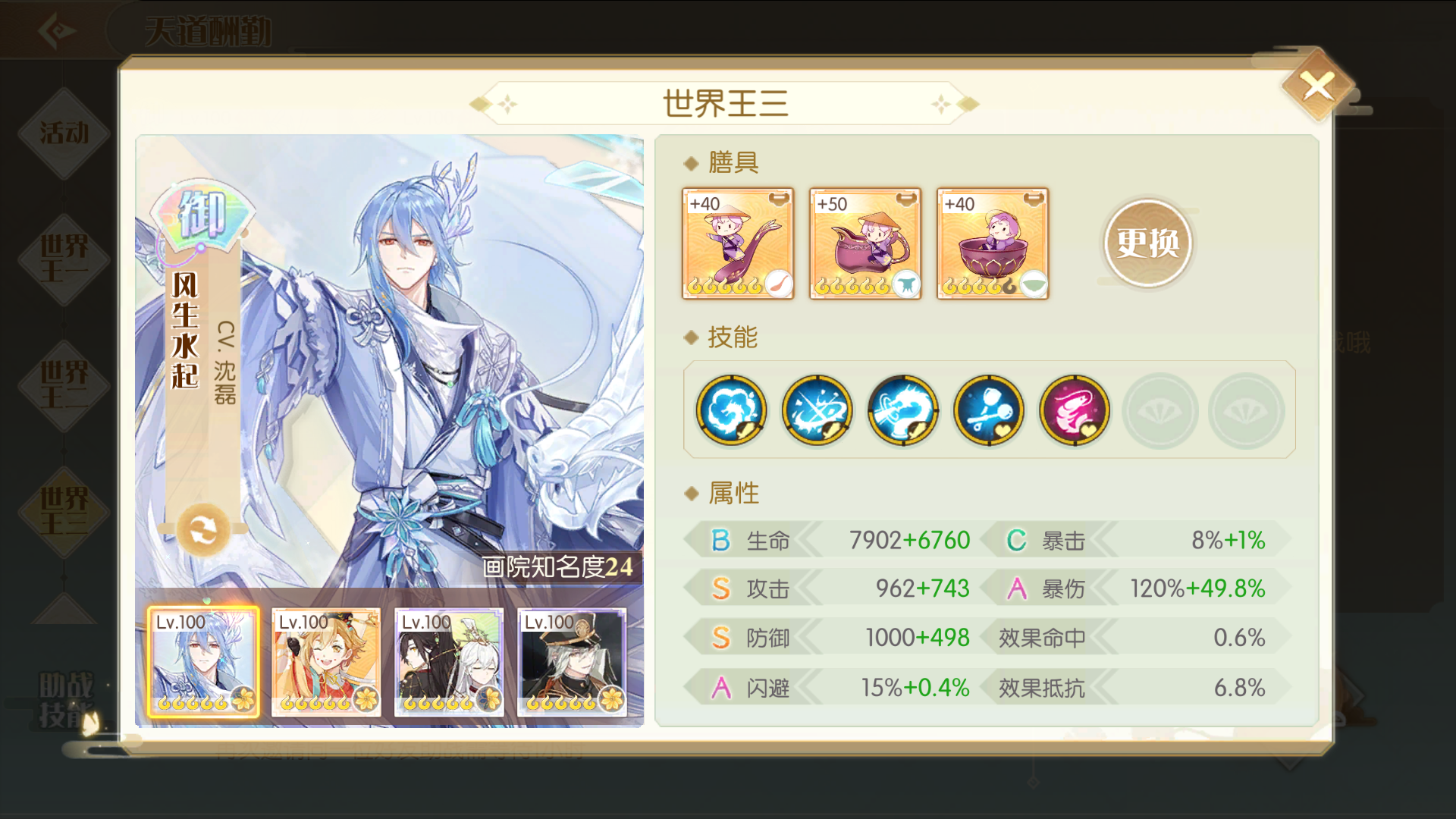
Task: Select the blue-haired Lv.100 character thumbnail
Action: coord(203,662)
